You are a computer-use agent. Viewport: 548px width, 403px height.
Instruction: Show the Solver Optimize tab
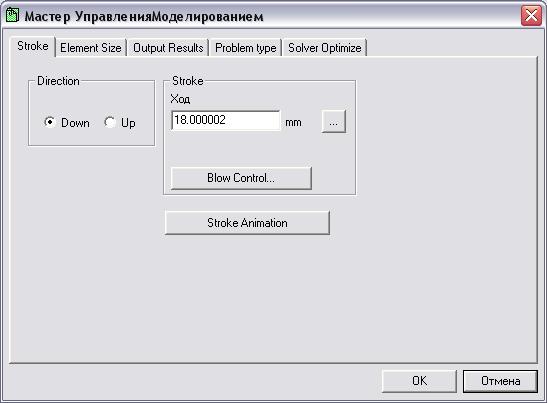tap(325, 48)
